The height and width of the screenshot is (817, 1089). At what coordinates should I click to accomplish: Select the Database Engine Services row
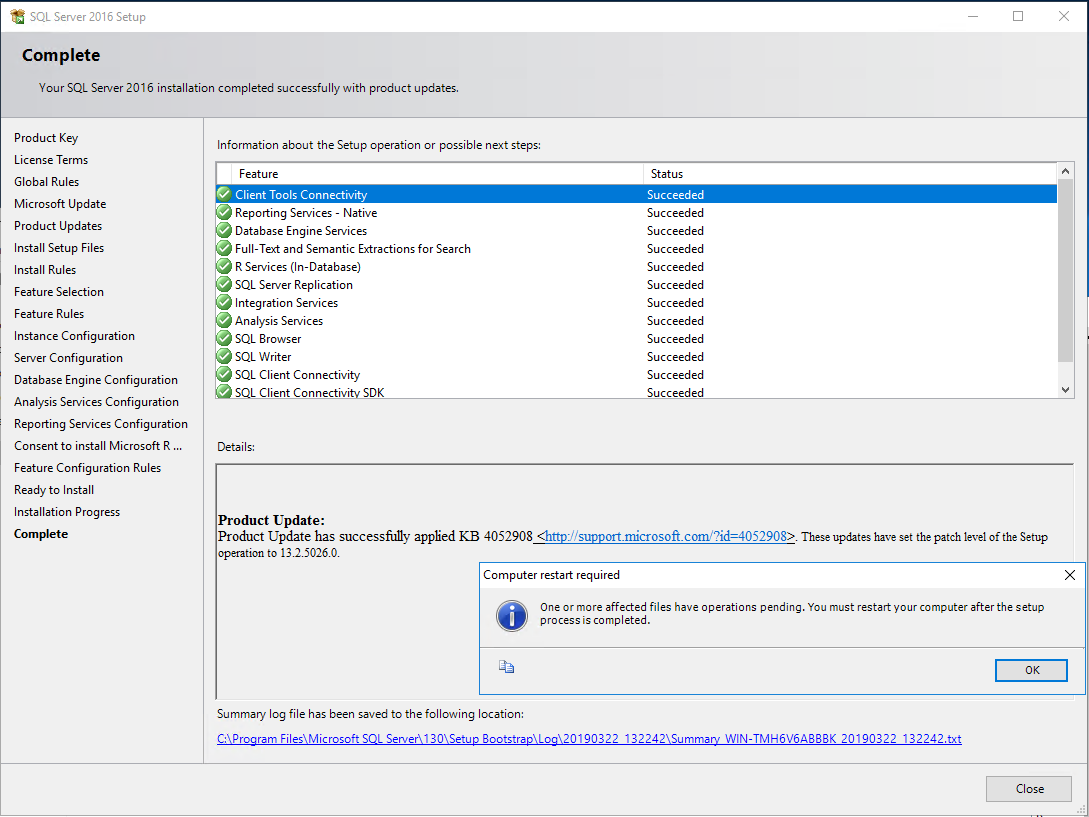[636, 231]
